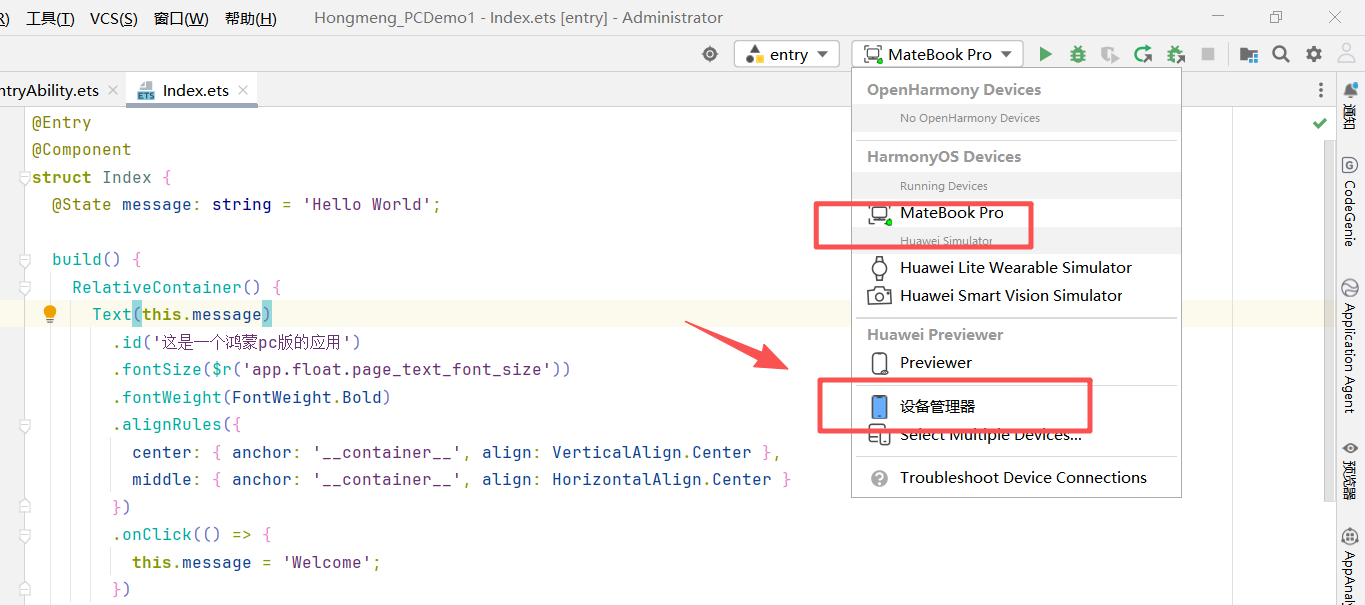Click FontWeight.Bold in the code
Screen dimensions: 1365x605
click(x=306, y=397)
